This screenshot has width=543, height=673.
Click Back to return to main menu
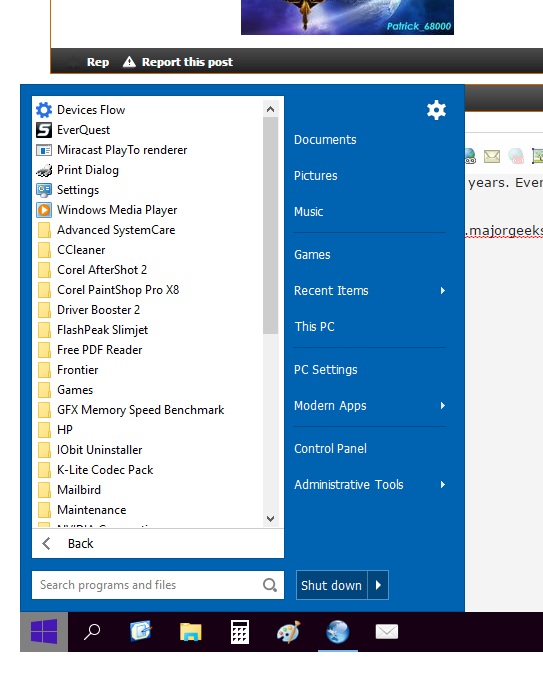click(80, 543)
